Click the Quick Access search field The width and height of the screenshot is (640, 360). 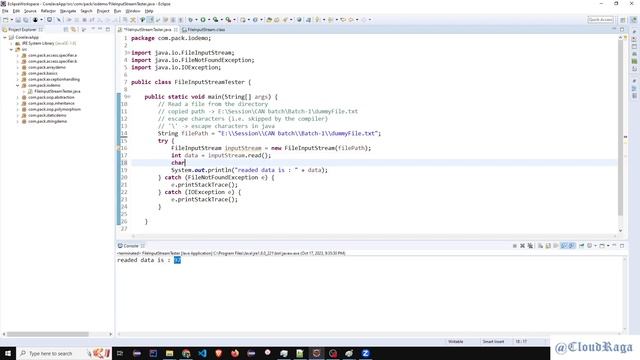click(600, 20)
